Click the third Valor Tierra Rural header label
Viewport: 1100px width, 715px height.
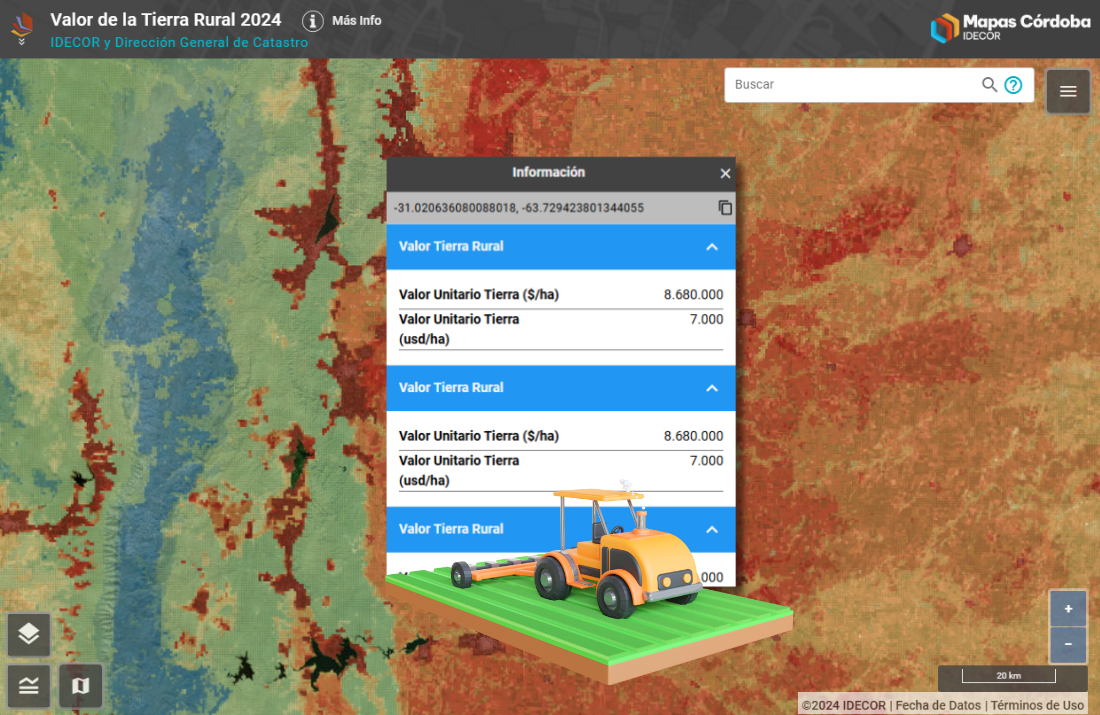point(451,529)
